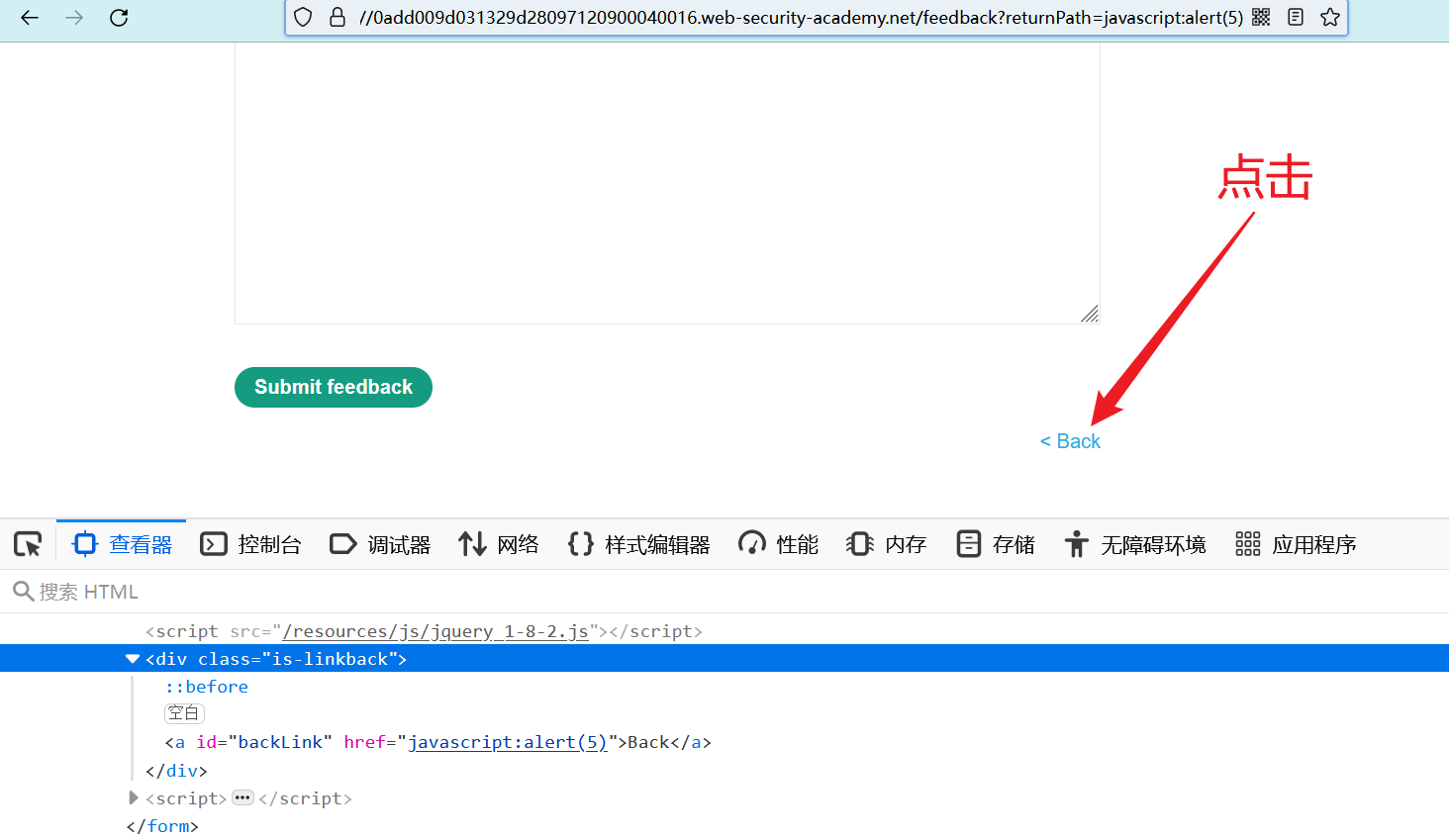
Task: Open the 应用程序 application tab
Action: click(1296, 544)
